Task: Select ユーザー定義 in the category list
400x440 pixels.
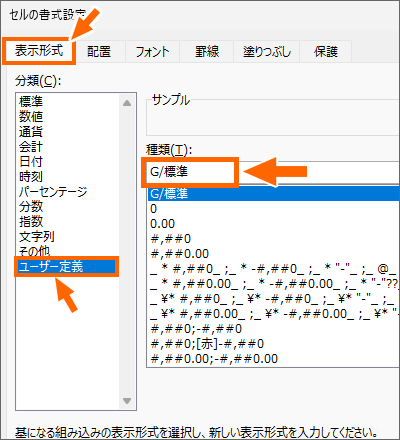Action: click(67, 267)
